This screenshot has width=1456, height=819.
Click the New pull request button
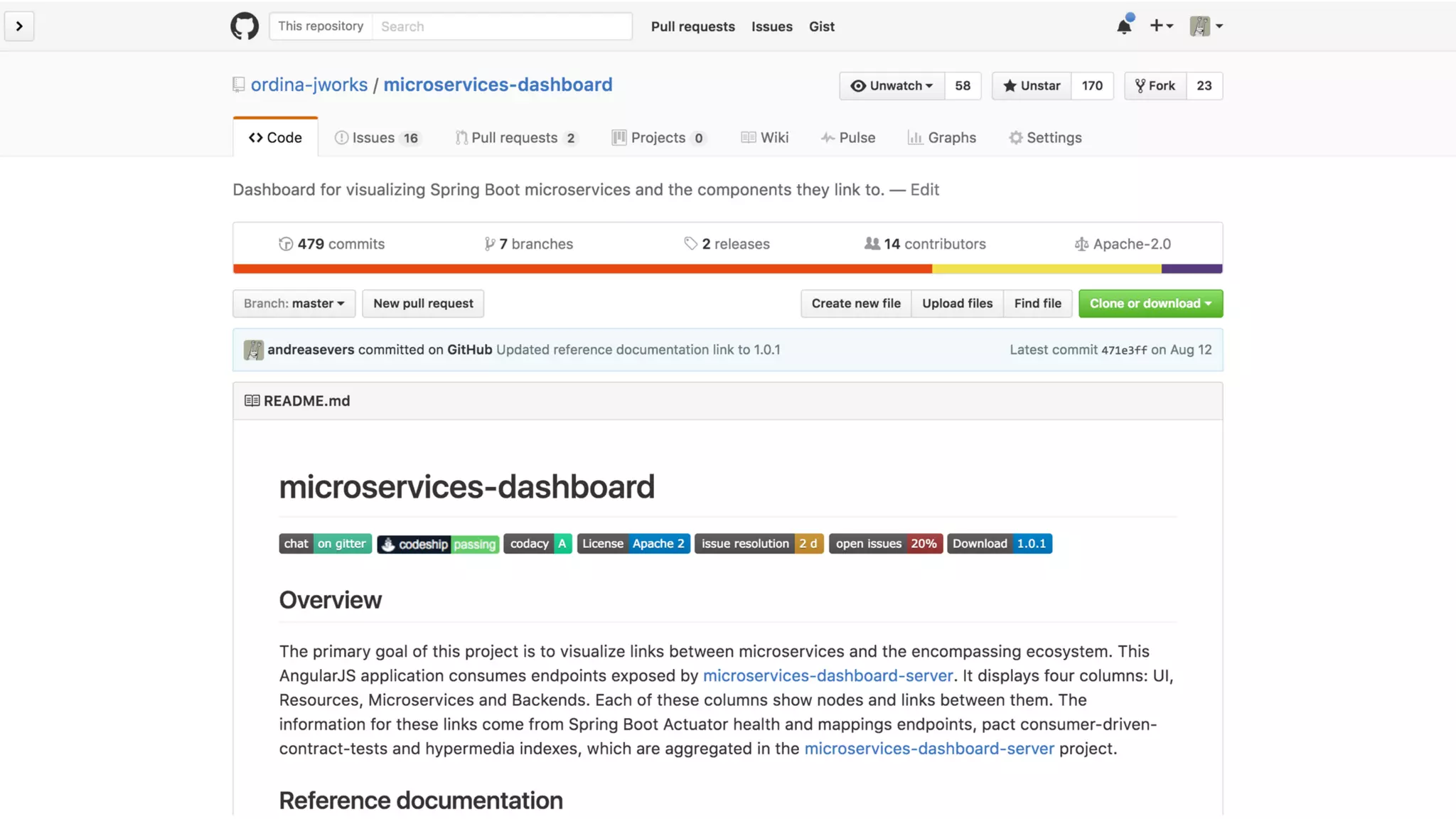[423, 304]
